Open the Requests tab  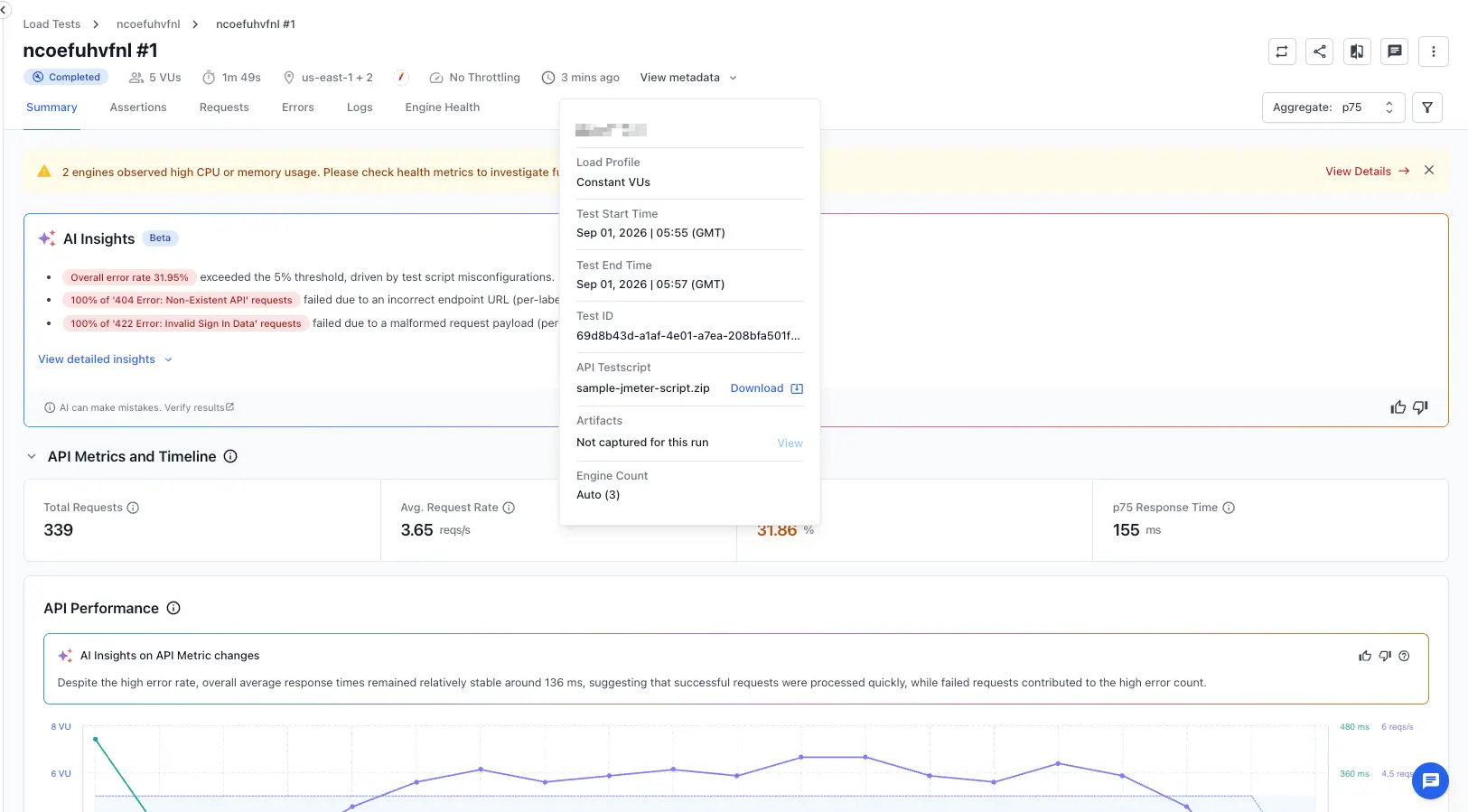coord(224,107)
